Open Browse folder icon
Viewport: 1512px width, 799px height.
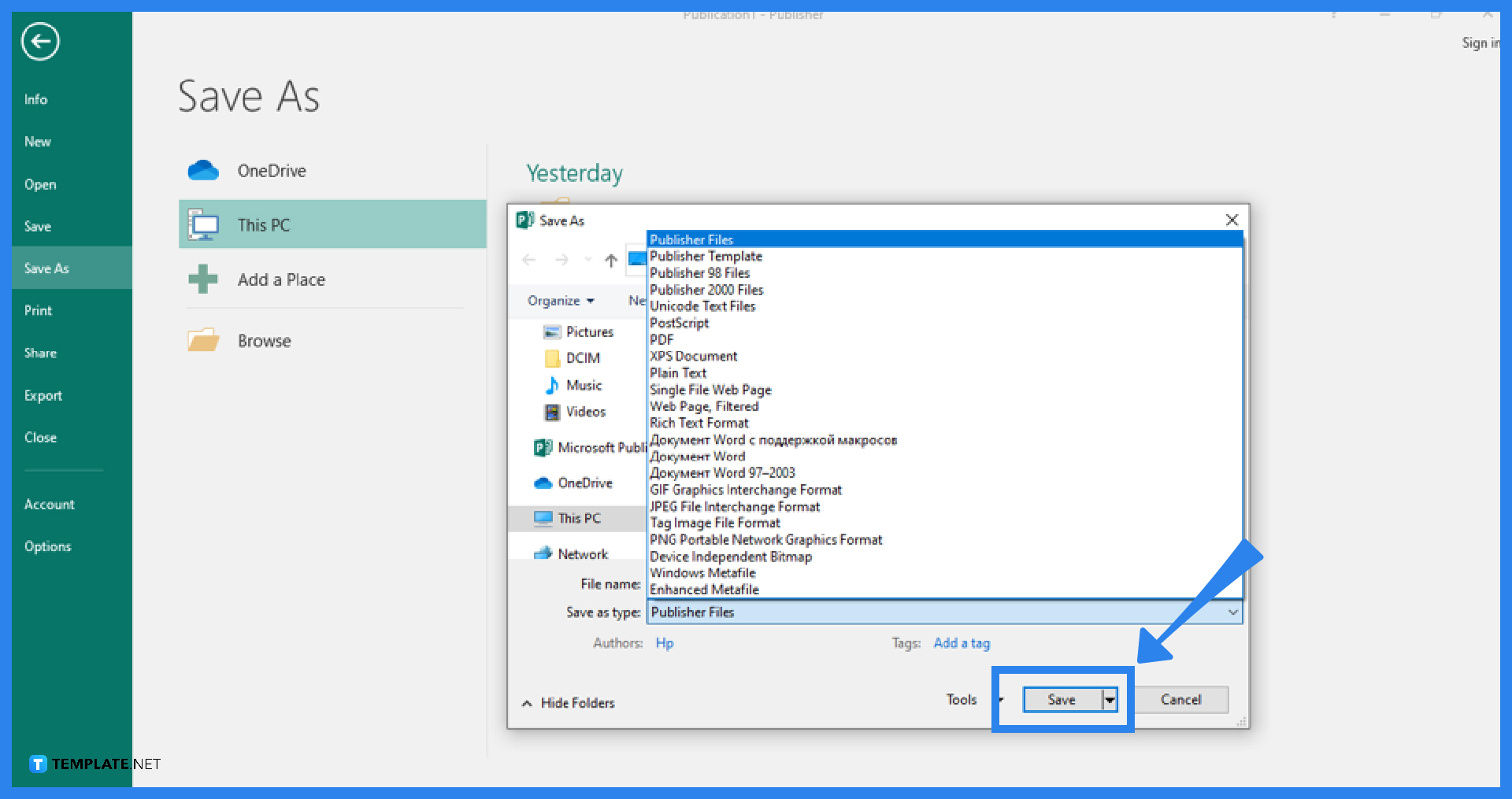pos(203,339)
